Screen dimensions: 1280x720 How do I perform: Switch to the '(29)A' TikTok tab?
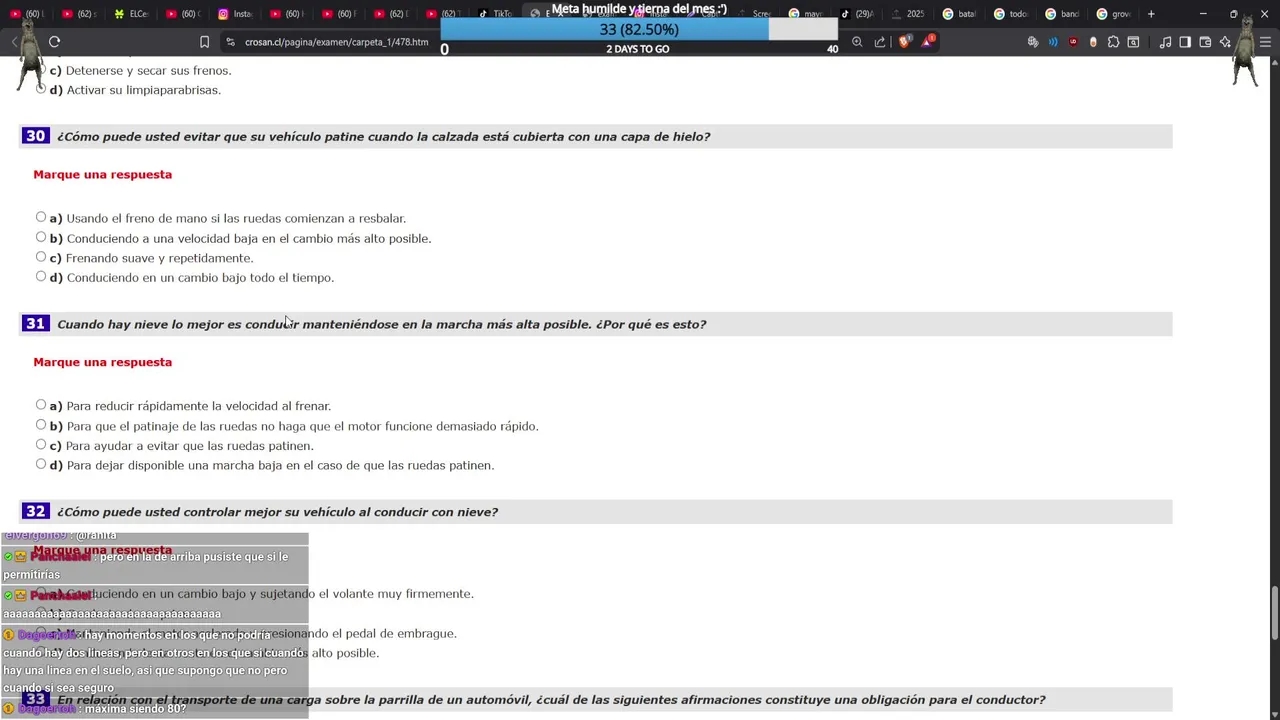858,14
